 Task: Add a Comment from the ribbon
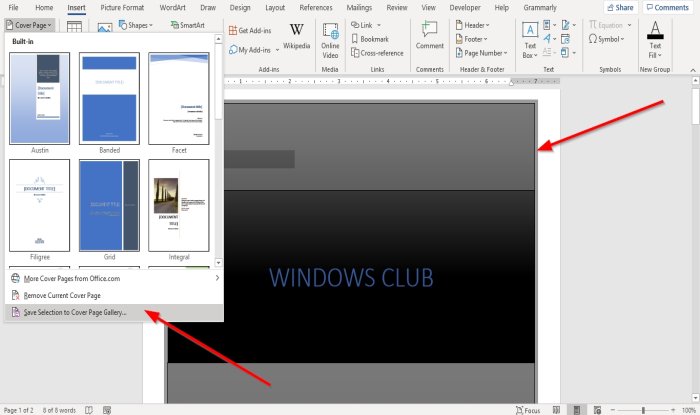click(429, 36)
